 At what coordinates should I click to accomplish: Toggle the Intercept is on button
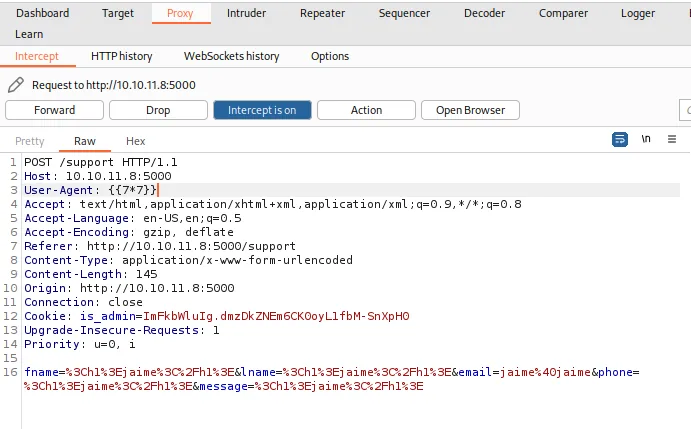(262, 110)
